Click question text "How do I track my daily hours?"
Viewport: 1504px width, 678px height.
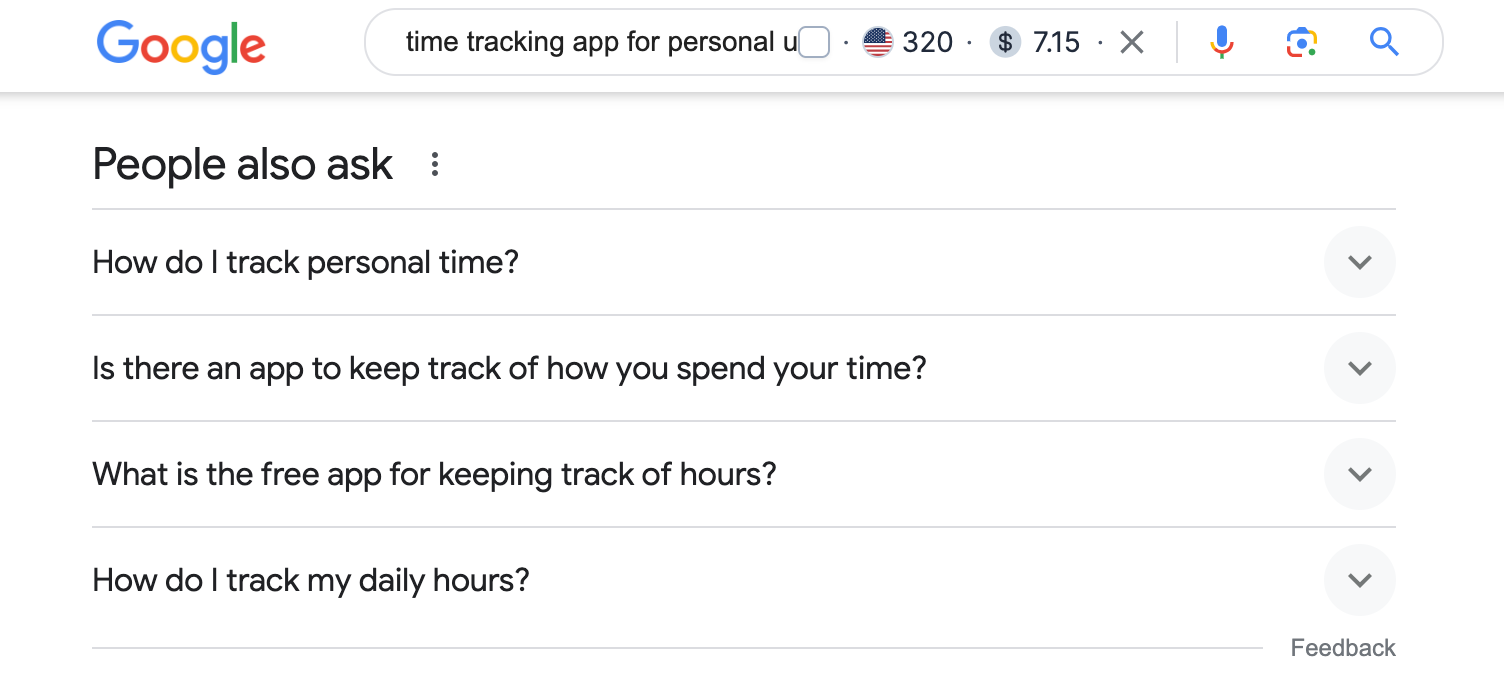coord(310,580)
